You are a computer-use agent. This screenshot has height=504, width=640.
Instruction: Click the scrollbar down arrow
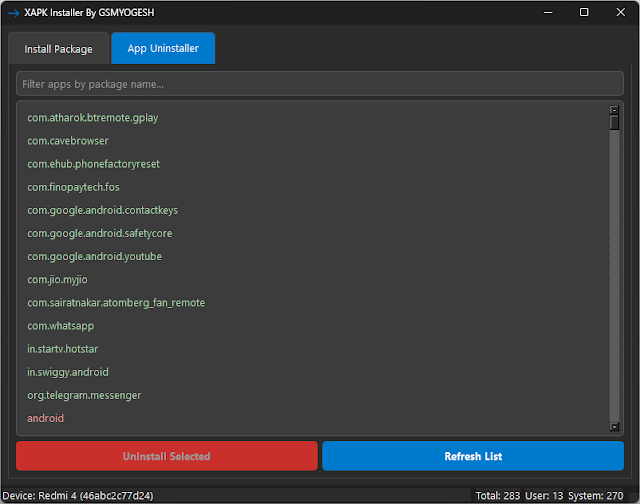point(614,427)
